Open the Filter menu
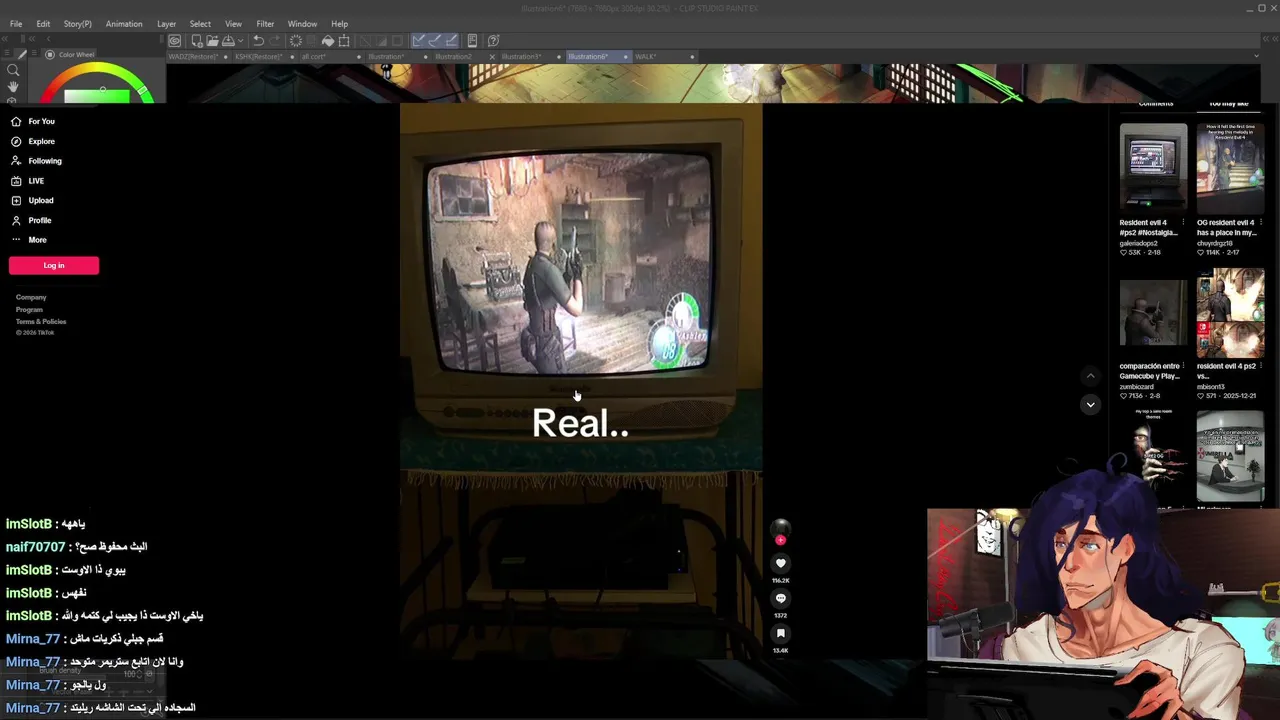Image resolution: width=1280 pixels, height=720 pixels. pos(265,24)
